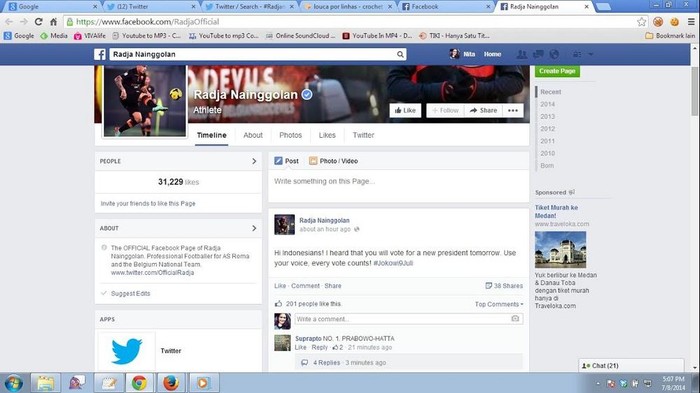Open the Chat (21) bar
Viewport: 700px width, 393px height.
tap(631, 365)
